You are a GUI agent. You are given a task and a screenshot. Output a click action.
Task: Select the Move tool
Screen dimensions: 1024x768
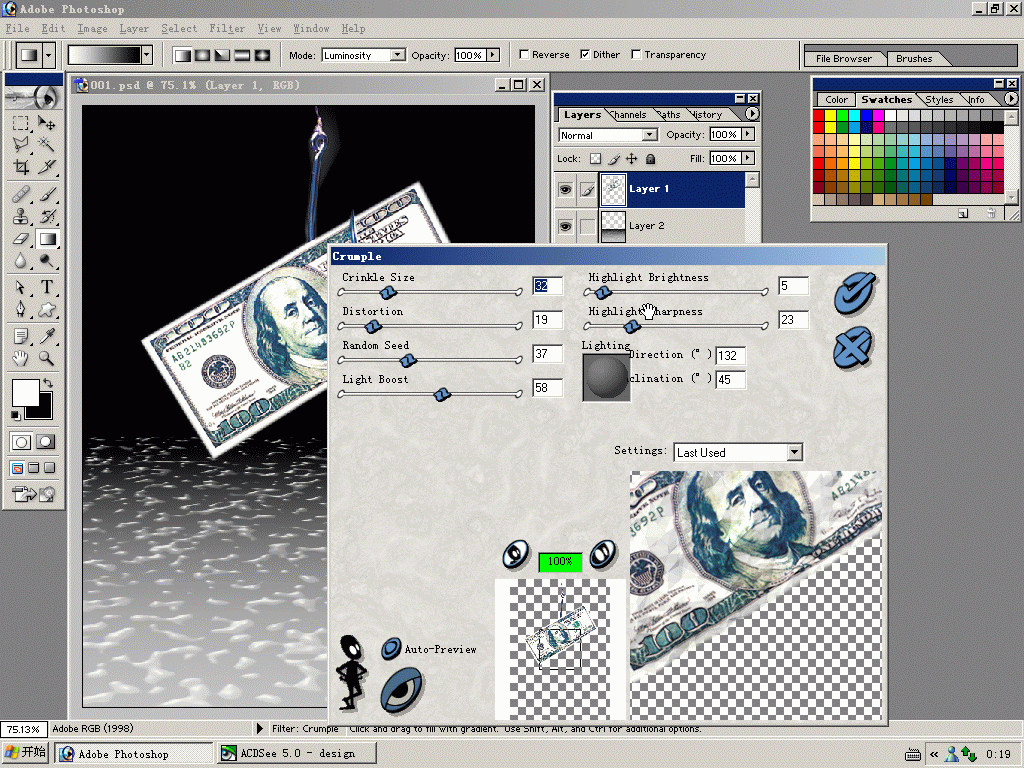pos(46,123)
